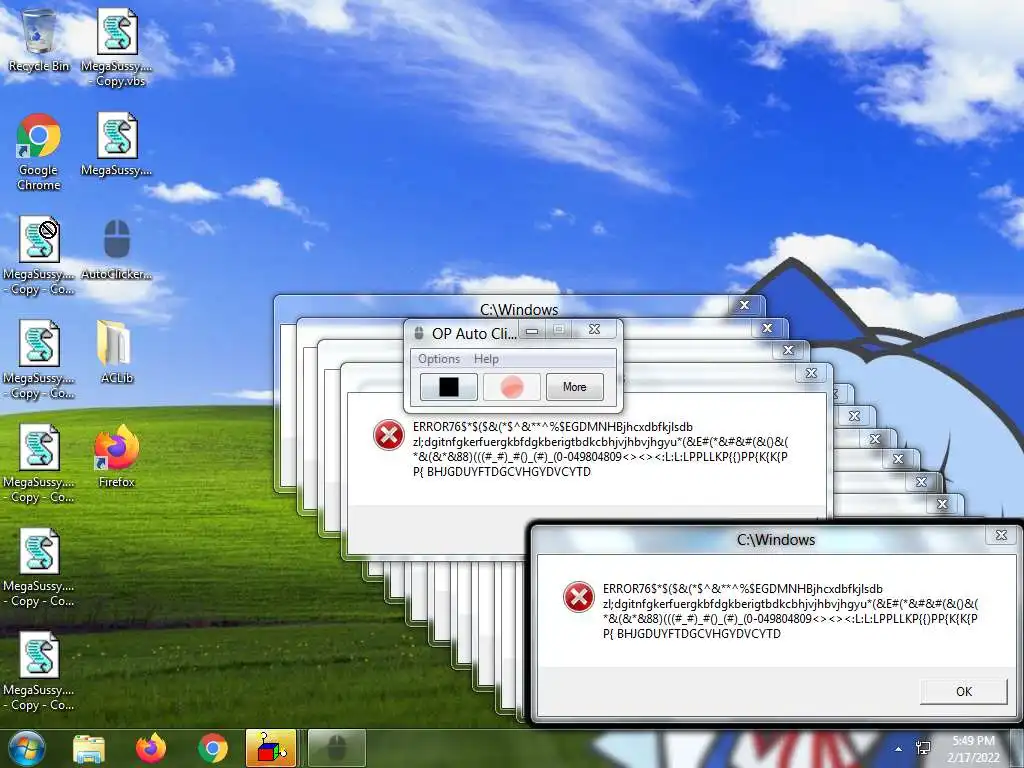Select the AutoClicker desktop icon
The image size is (1024, 768).
[117, 248]
